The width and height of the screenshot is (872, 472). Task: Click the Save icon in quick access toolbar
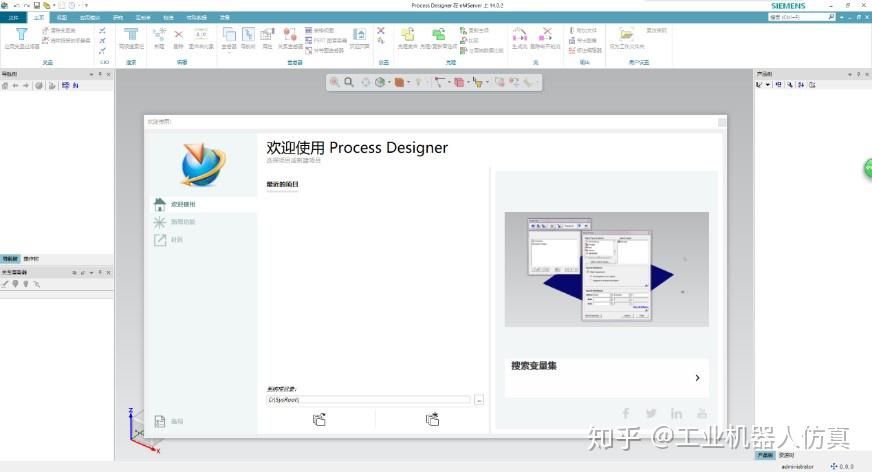click(37, 5)
